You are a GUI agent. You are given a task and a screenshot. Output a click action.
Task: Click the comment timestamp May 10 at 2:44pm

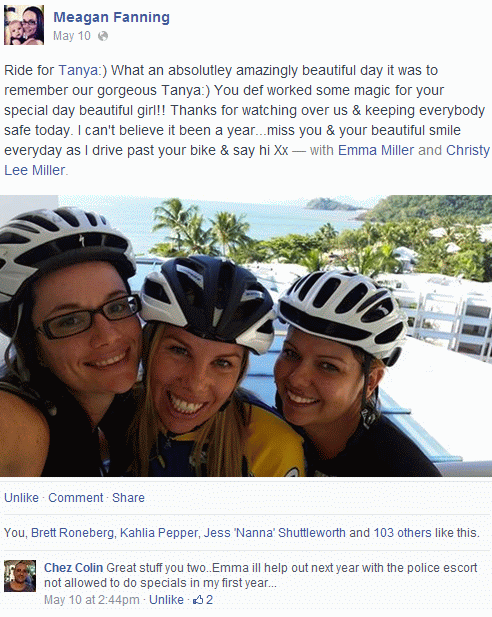[x=91, y=600]
